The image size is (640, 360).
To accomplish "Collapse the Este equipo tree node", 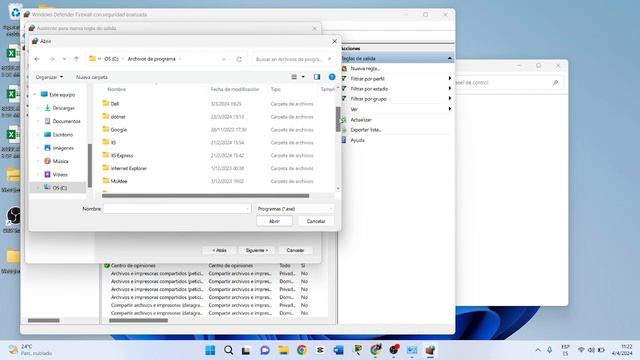I will click(x=35, y=95).
